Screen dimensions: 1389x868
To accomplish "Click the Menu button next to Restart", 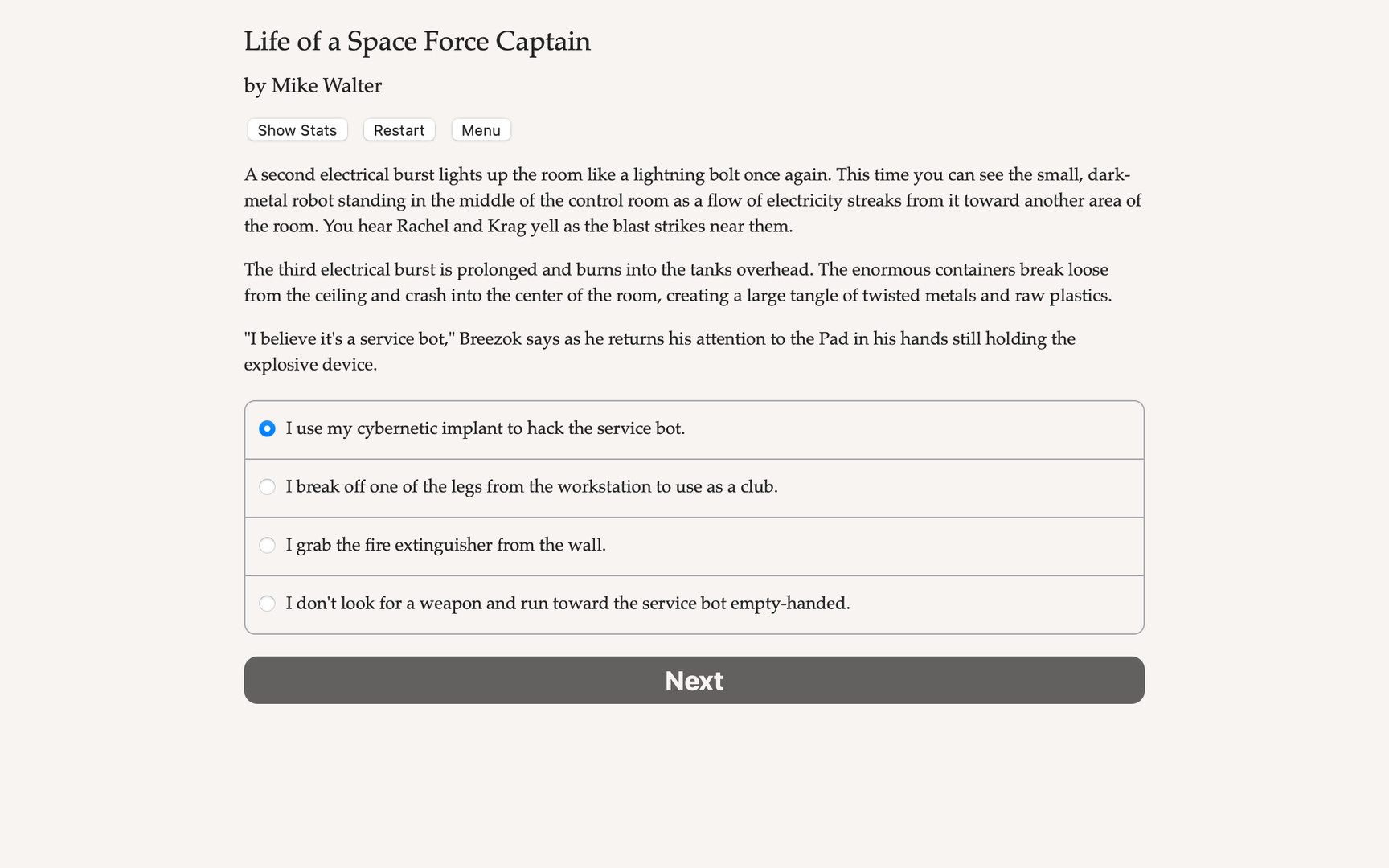I will click(x=481, y=129).
